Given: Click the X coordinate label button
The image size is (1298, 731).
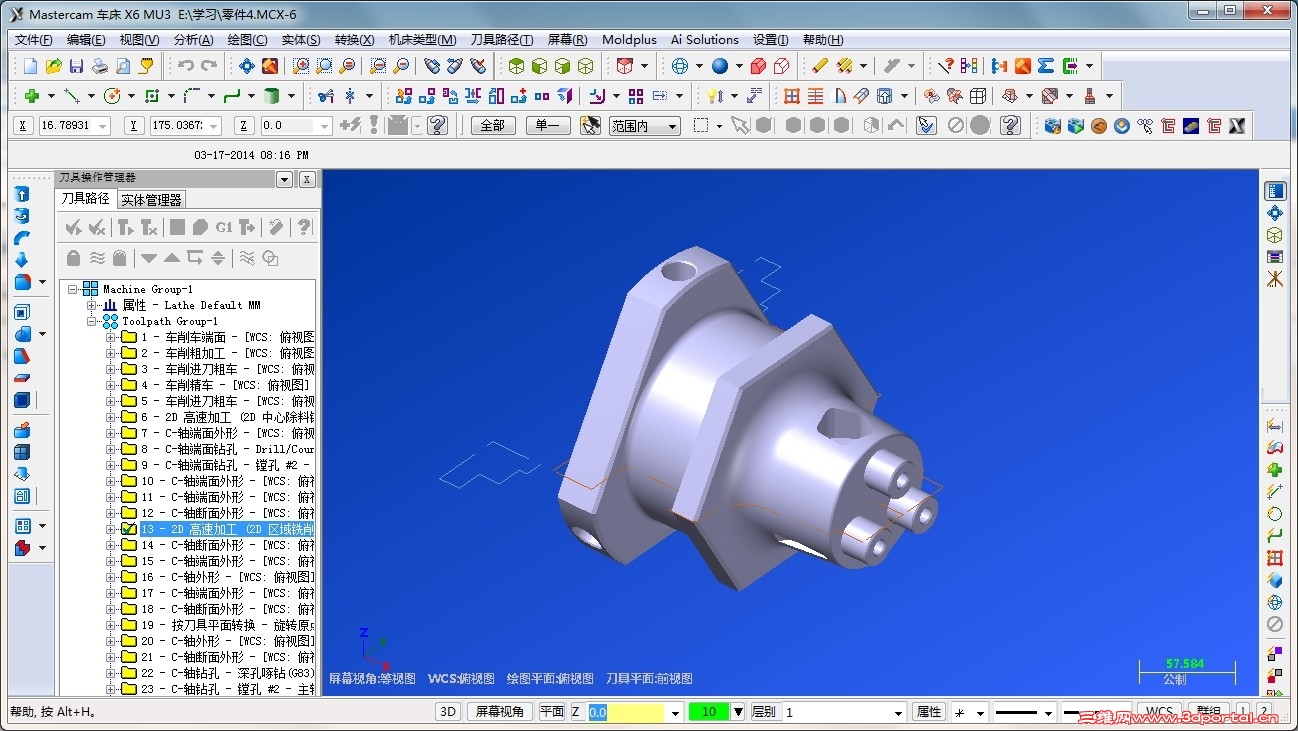Looking at the screenshot, I should 24,126.
